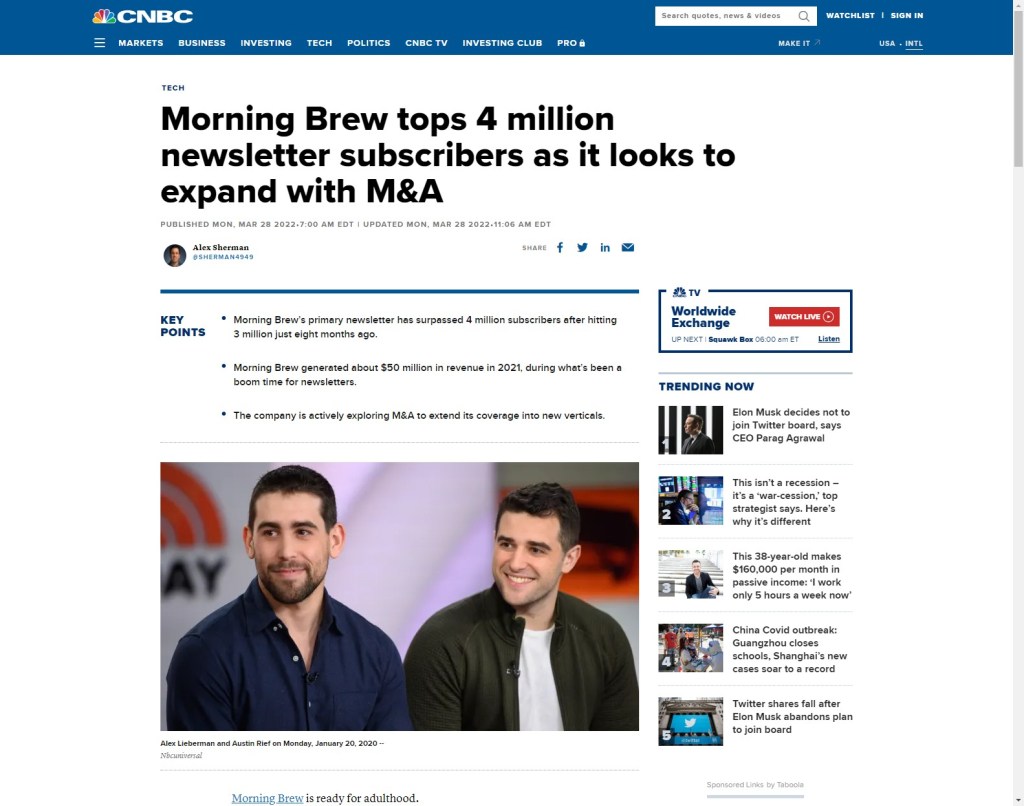Image resolution: width=1024 pixels, height=806 pixels.
Task: Switch edition to INTL
Action: (913, 43)
